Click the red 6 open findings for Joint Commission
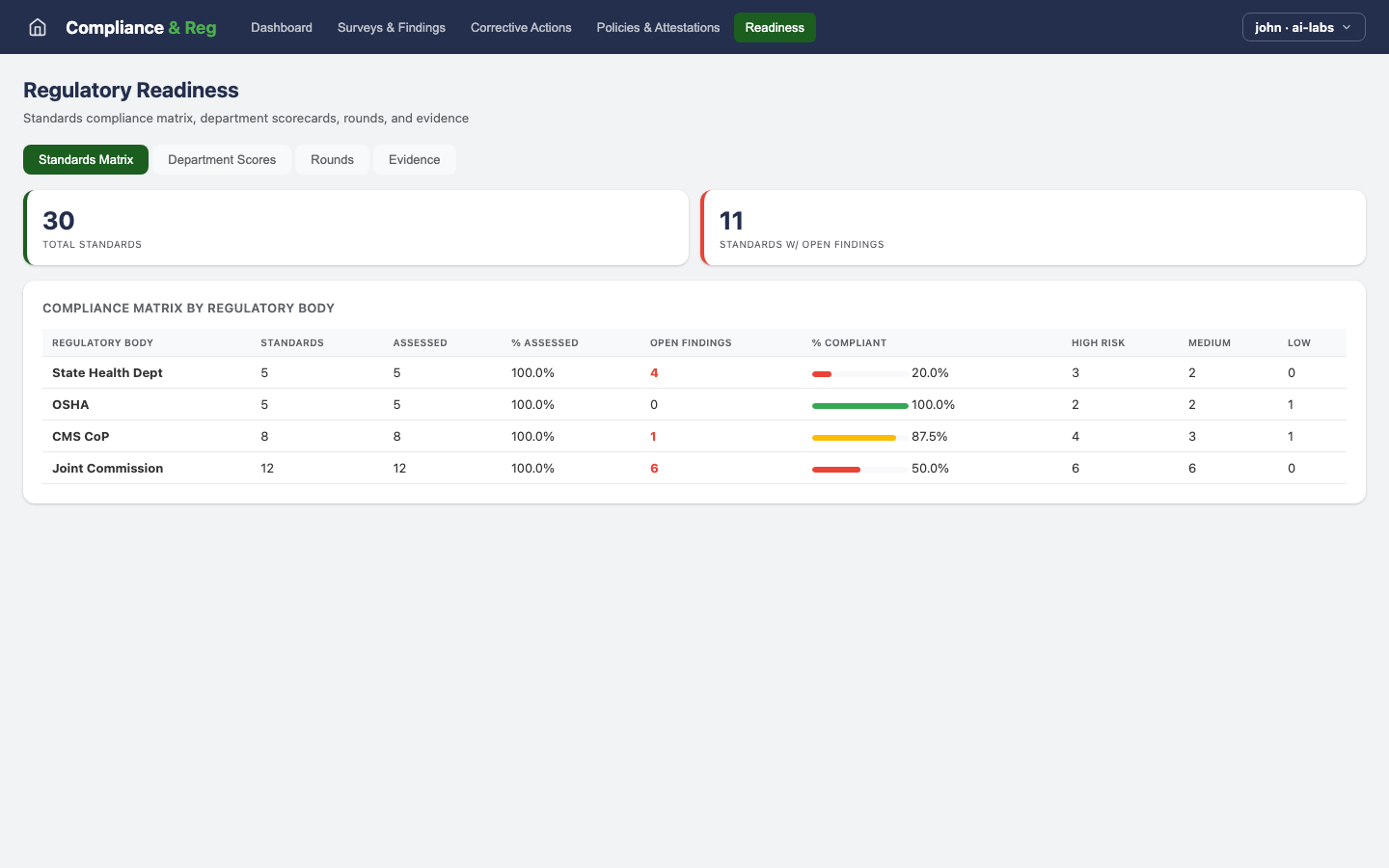Screen dimensions: 1389x868 click(x=654, y=468)
